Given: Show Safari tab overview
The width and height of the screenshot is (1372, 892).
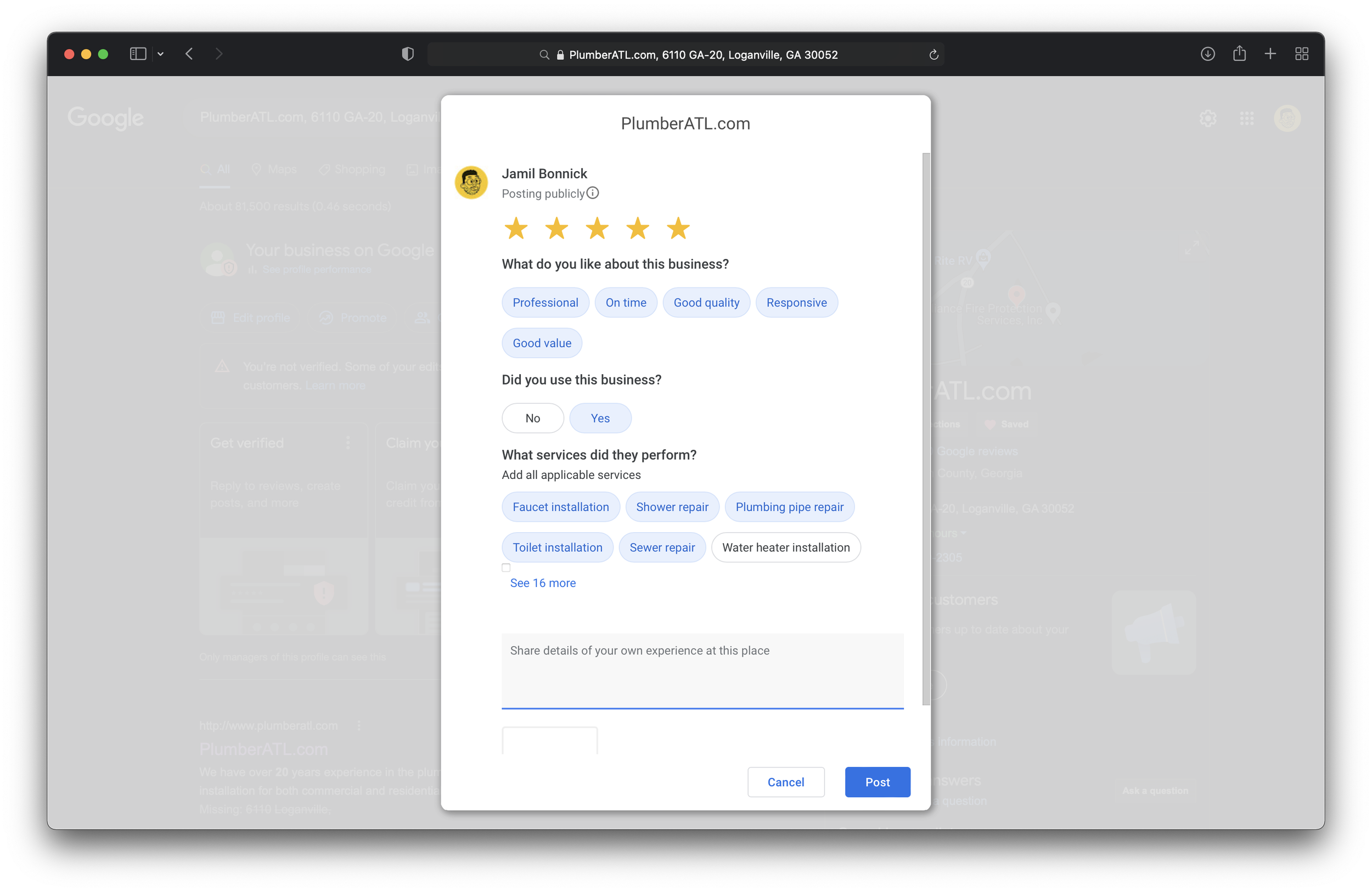Looking at the screenshot, I should point(1302,54).
